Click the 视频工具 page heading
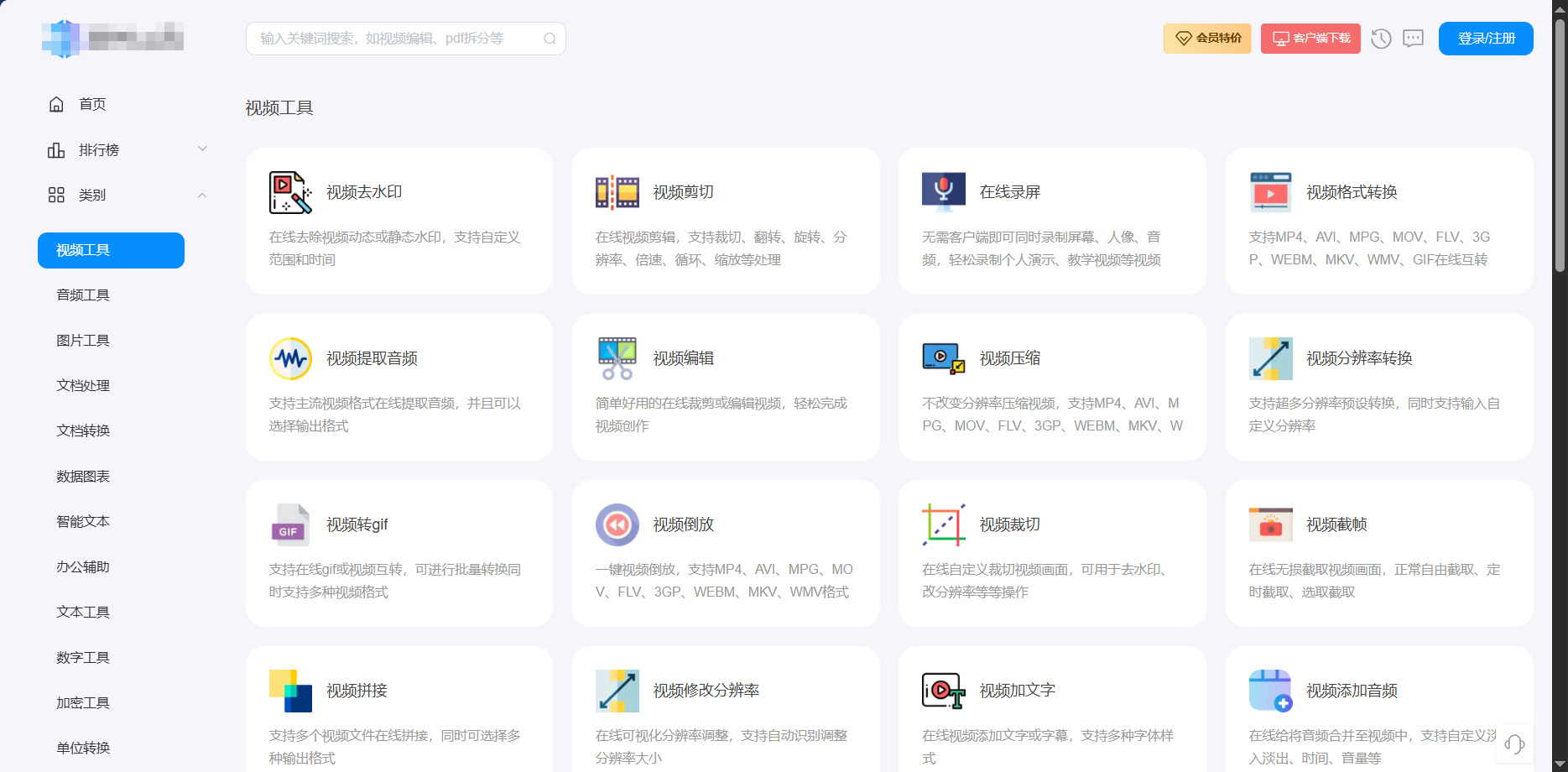This screenshot has height=772, width=1568. coord(279,108)
